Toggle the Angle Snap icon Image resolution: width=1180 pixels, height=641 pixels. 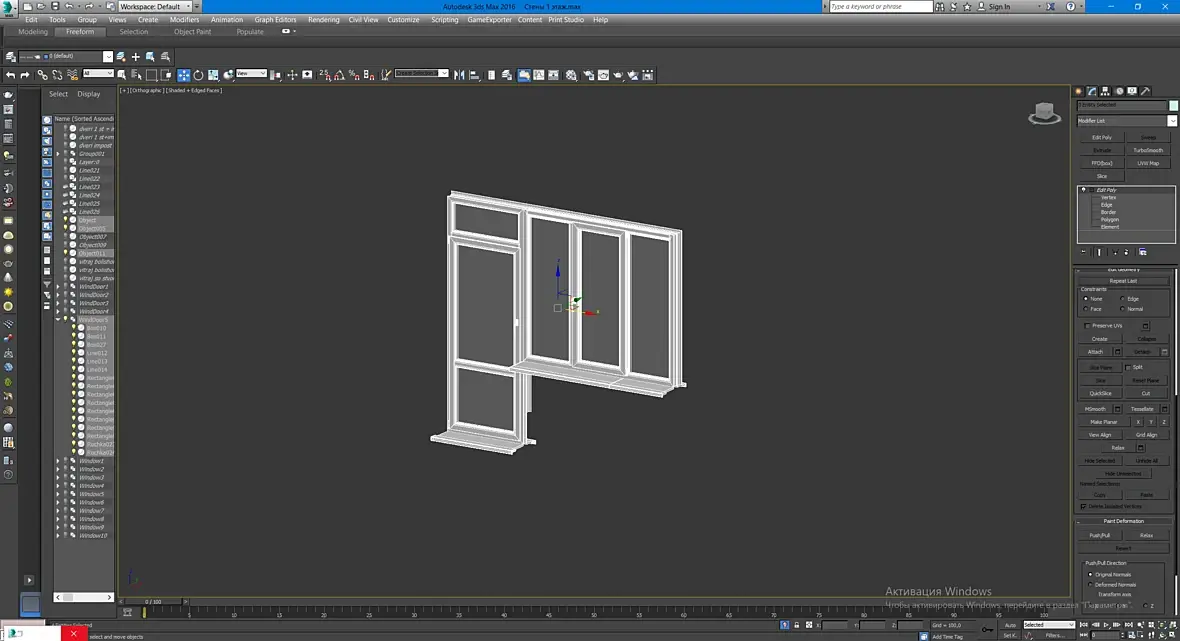point(339,75)
